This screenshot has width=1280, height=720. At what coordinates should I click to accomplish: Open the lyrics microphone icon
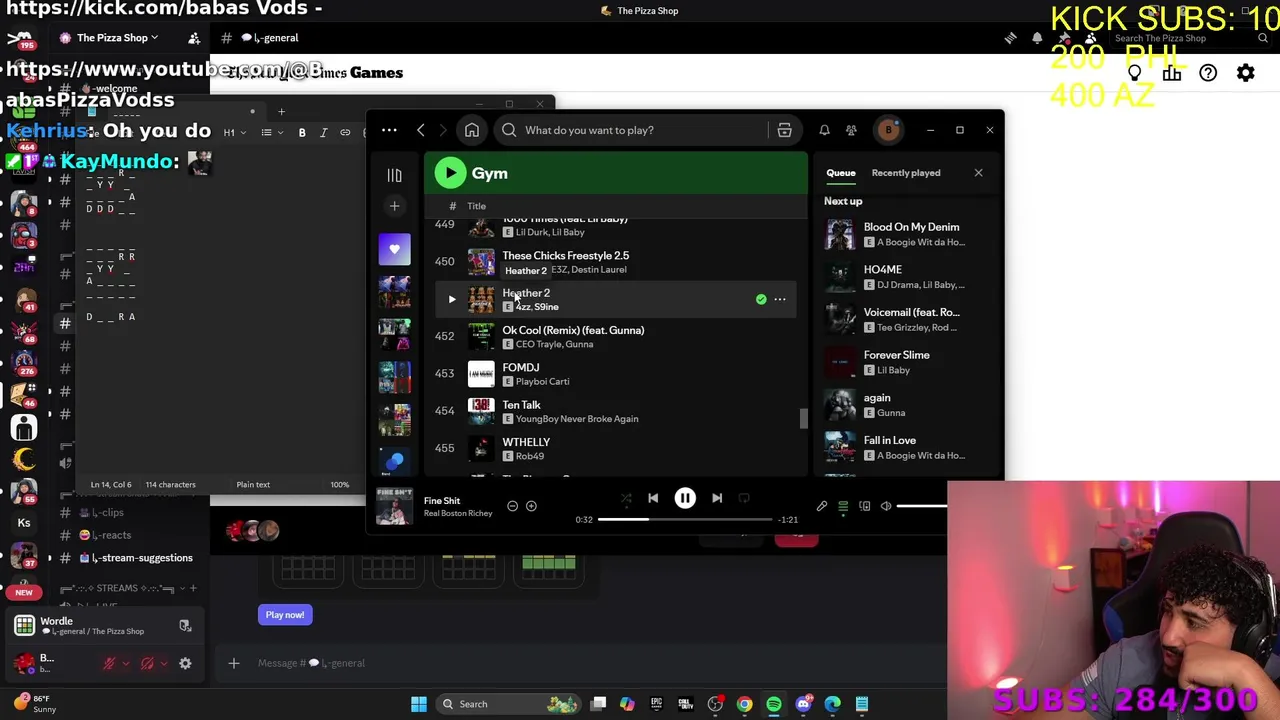click(822, 506)
